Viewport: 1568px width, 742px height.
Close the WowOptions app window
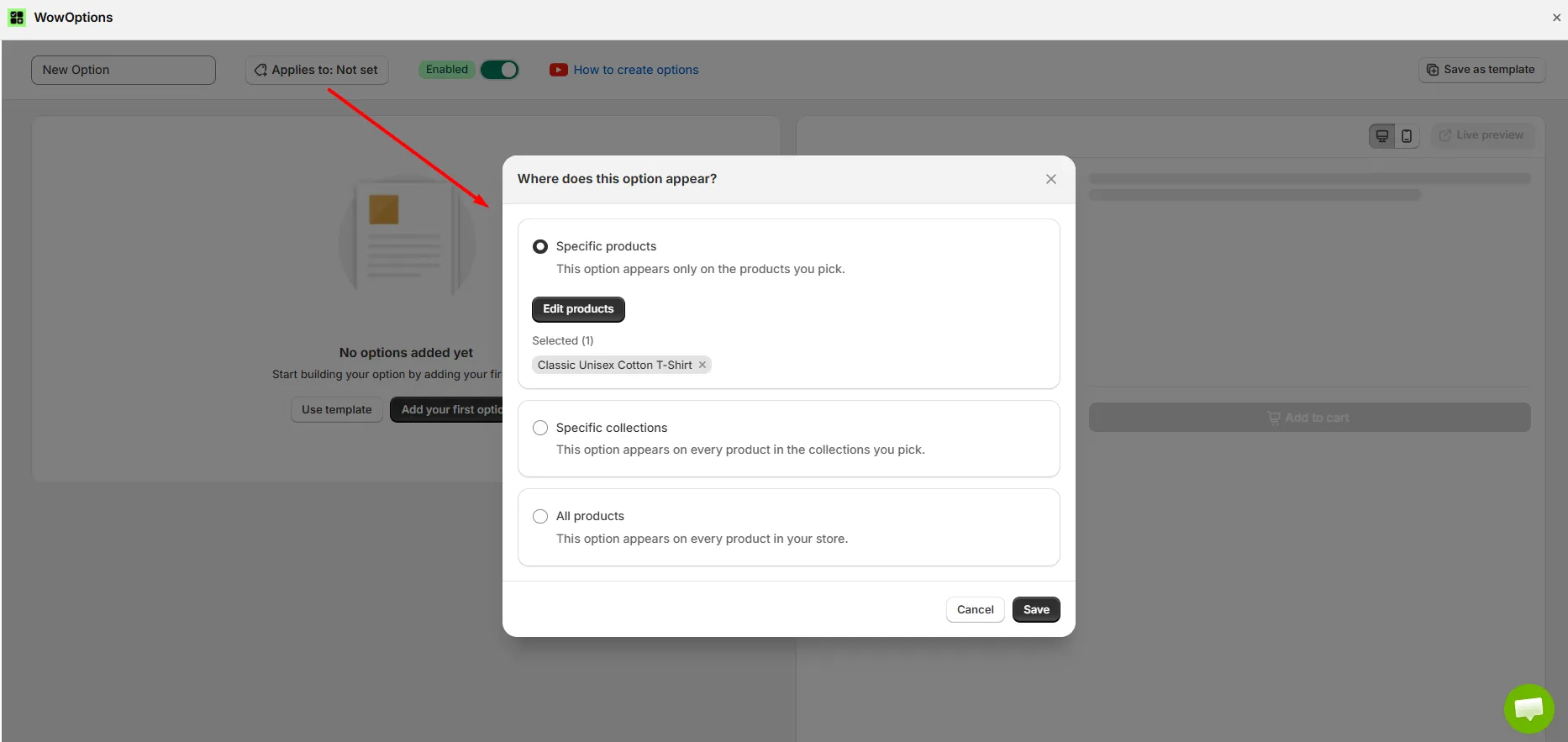point(1556,18)
